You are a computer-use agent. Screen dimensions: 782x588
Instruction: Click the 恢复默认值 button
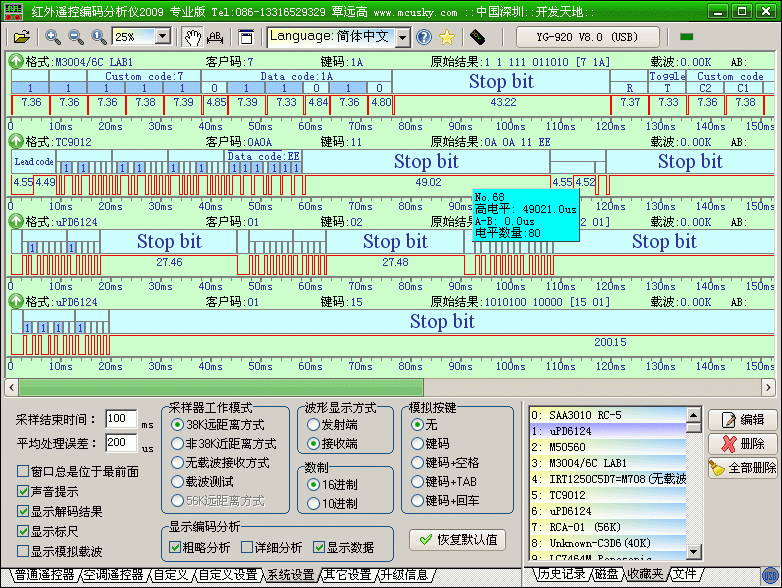[457, 539]
